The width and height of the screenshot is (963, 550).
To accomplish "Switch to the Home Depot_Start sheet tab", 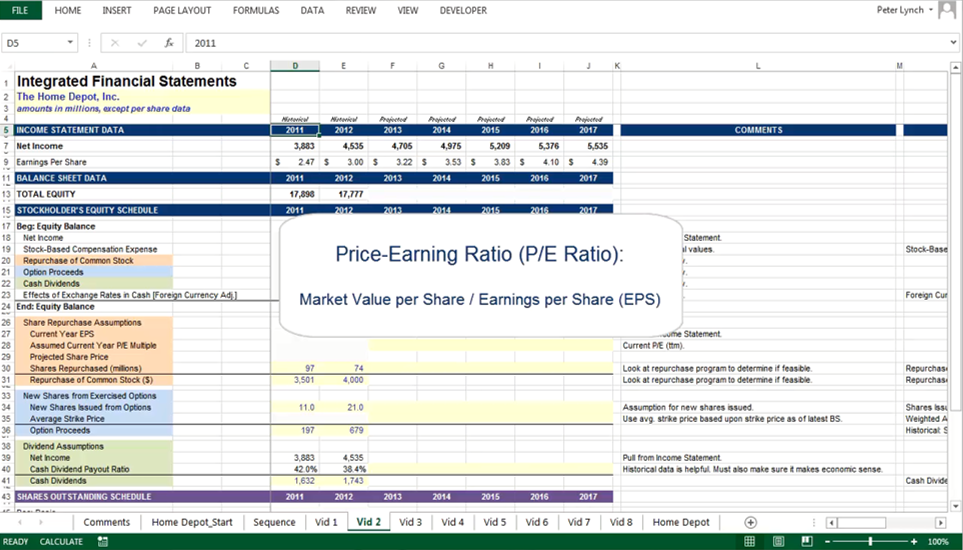I will pos(192,522).
